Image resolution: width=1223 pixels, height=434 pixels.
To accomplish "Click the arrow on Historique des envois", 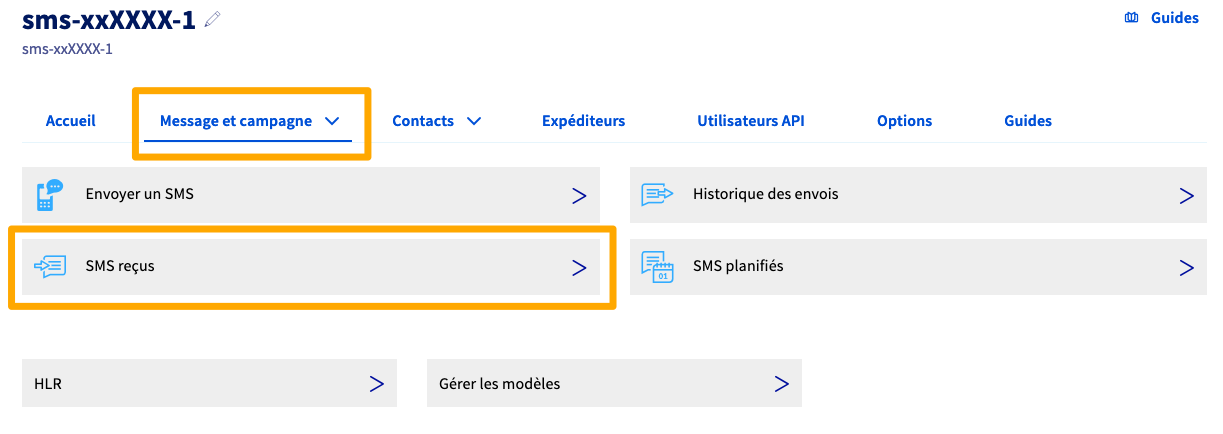I will (1186, 195).
